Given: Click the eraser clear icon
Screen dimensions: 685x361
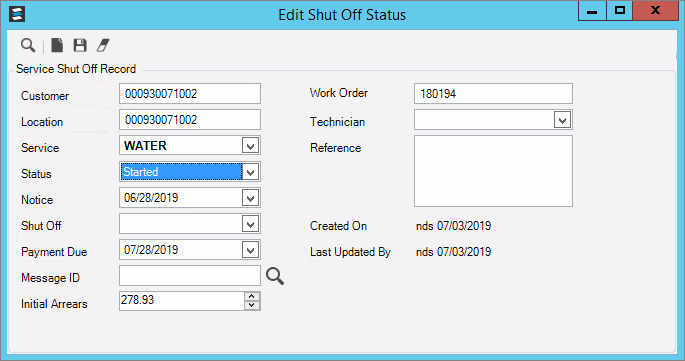Looking at the screenshot, I should pos(103,45).
